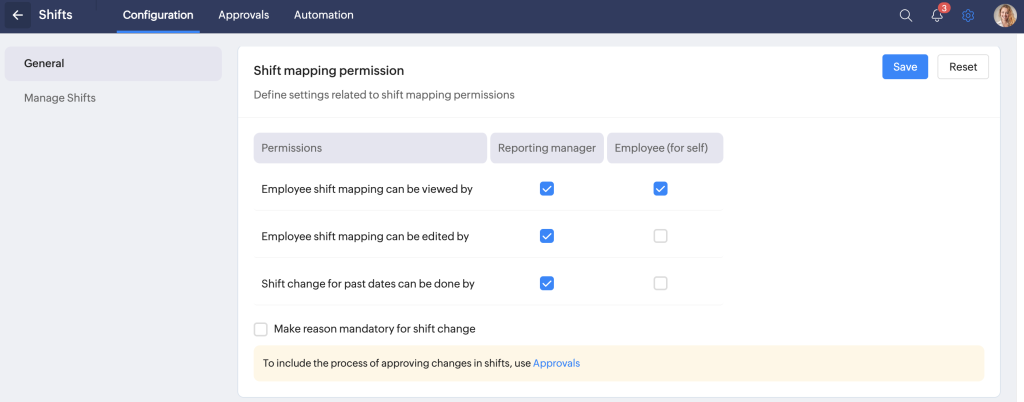Click the Save button
This screenshot has width=1024, height=402.
coord(905,67)
